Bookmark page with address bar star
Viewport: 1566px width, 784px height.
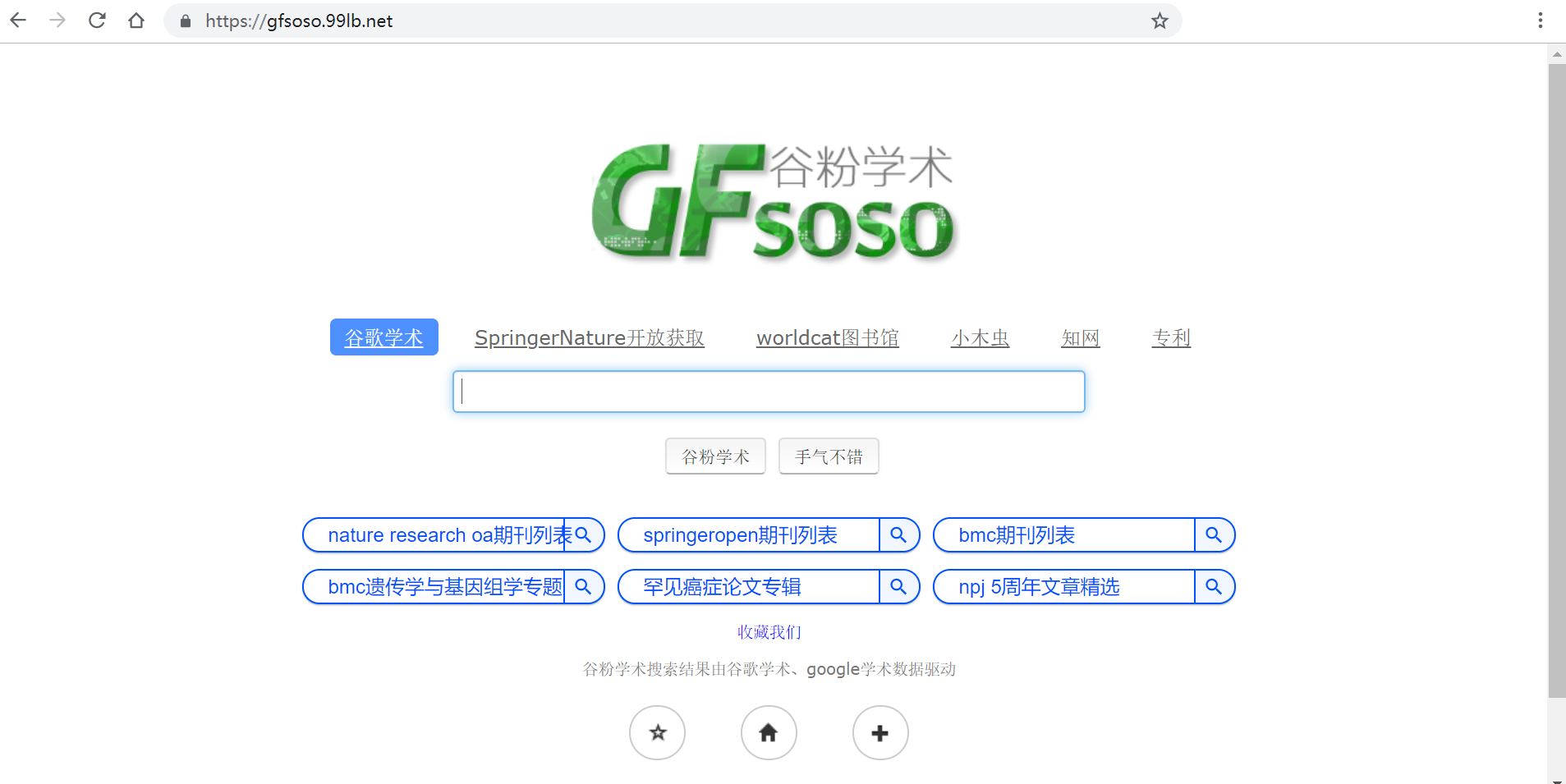click(1160, 21)
